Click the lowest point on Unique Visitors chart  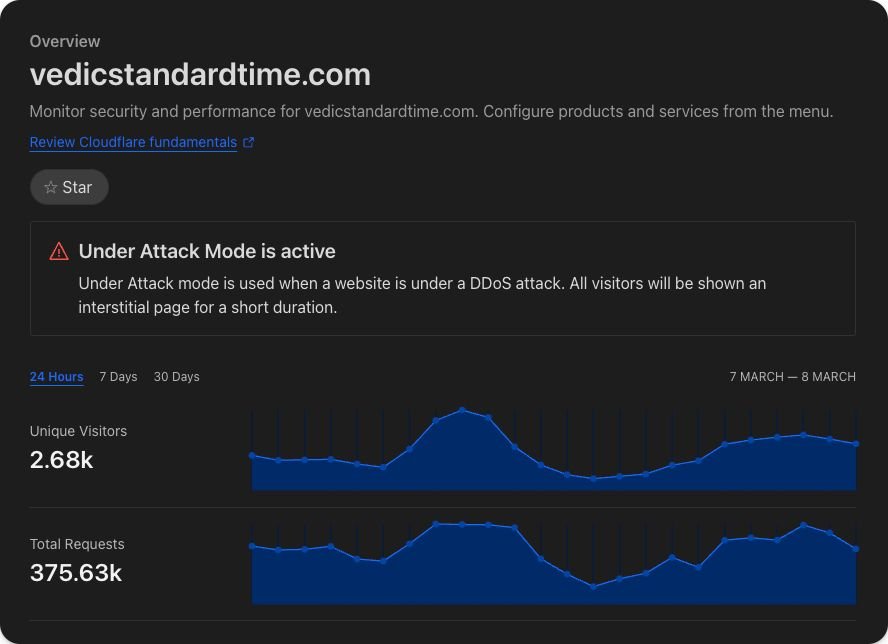(593, 479)
